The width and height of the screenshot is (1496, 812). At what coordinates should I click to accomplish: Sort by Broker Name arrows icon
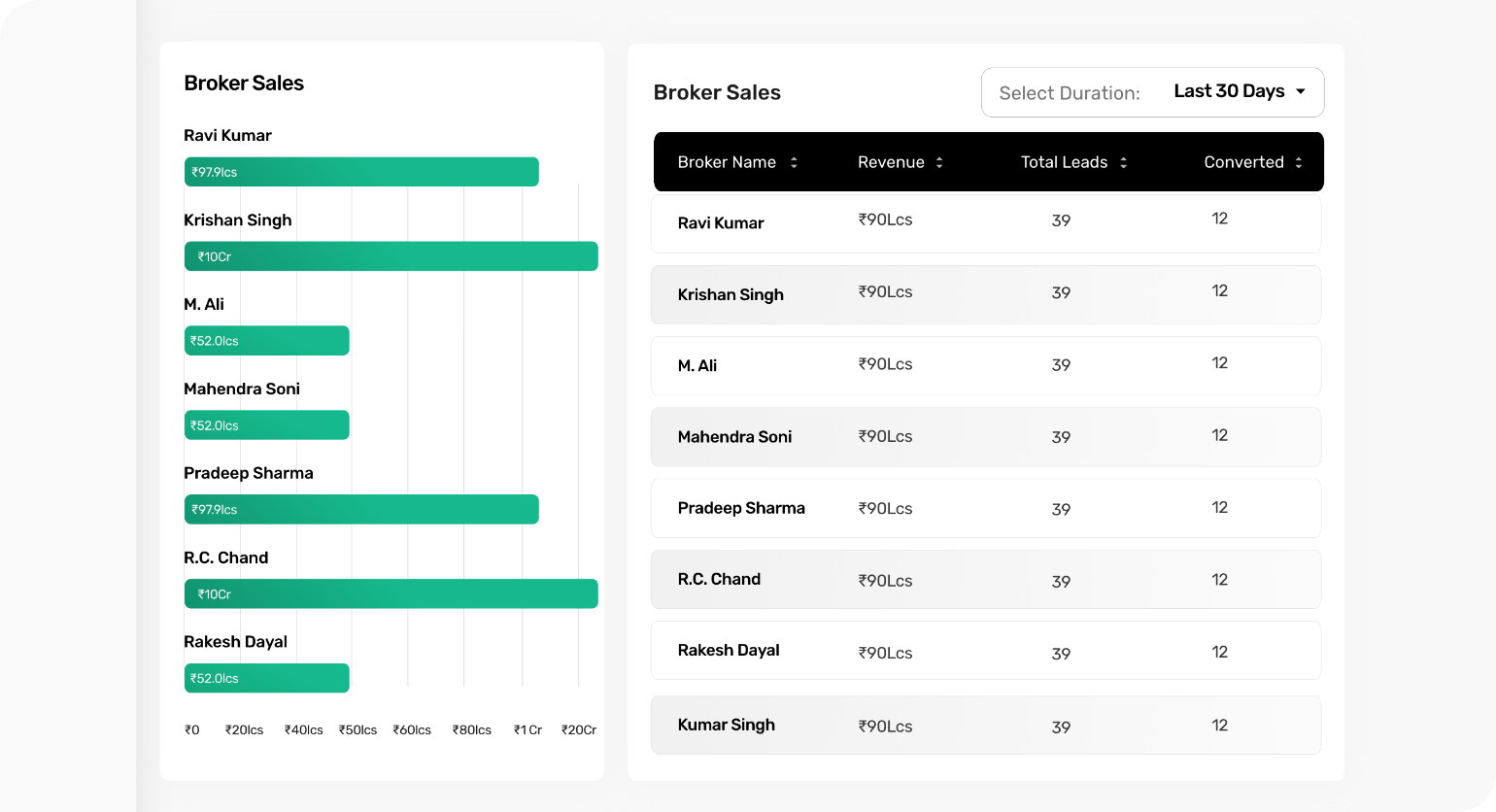[794, 162]
